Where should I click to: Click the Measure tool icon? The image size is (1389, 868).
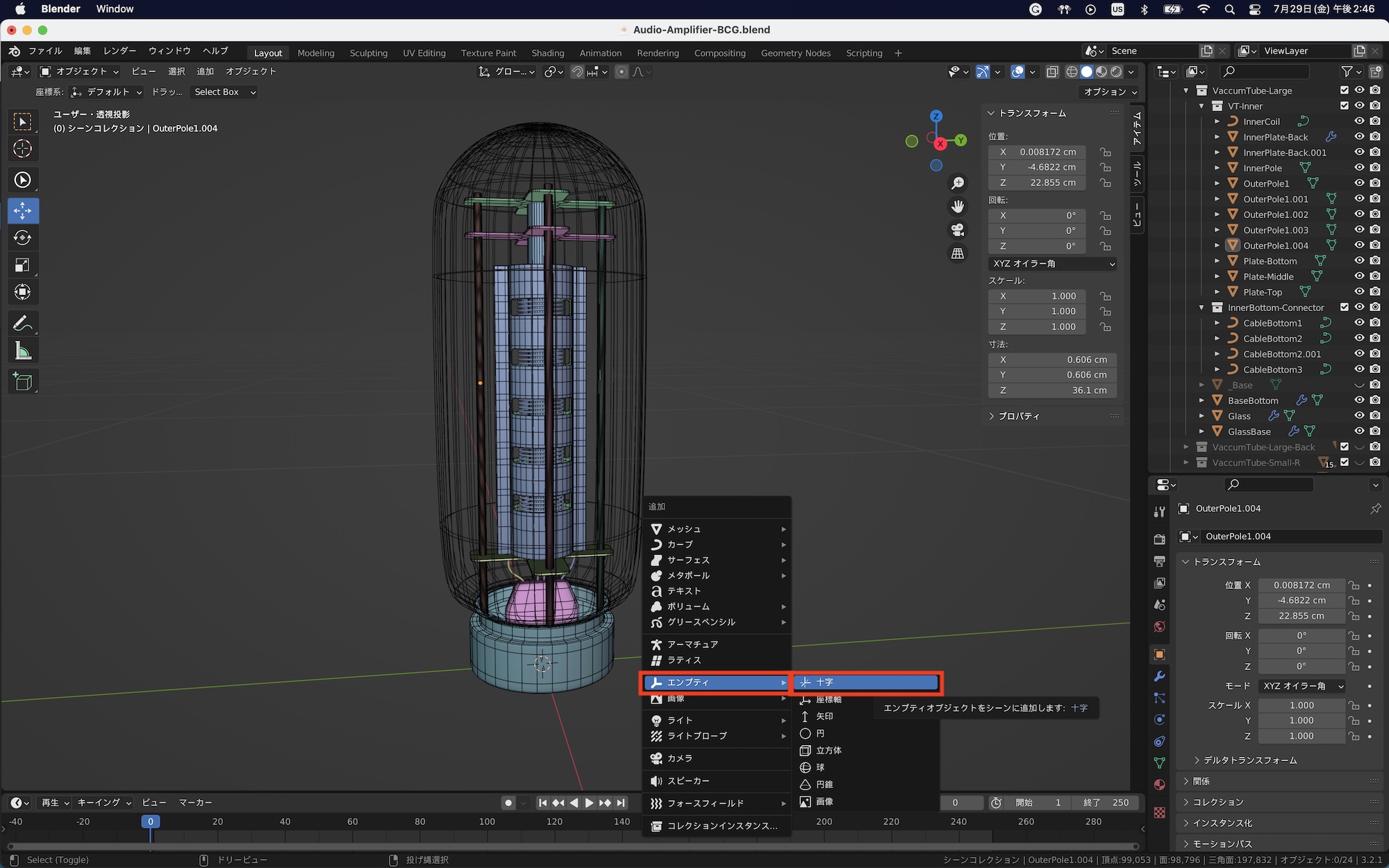pos(22,351)
